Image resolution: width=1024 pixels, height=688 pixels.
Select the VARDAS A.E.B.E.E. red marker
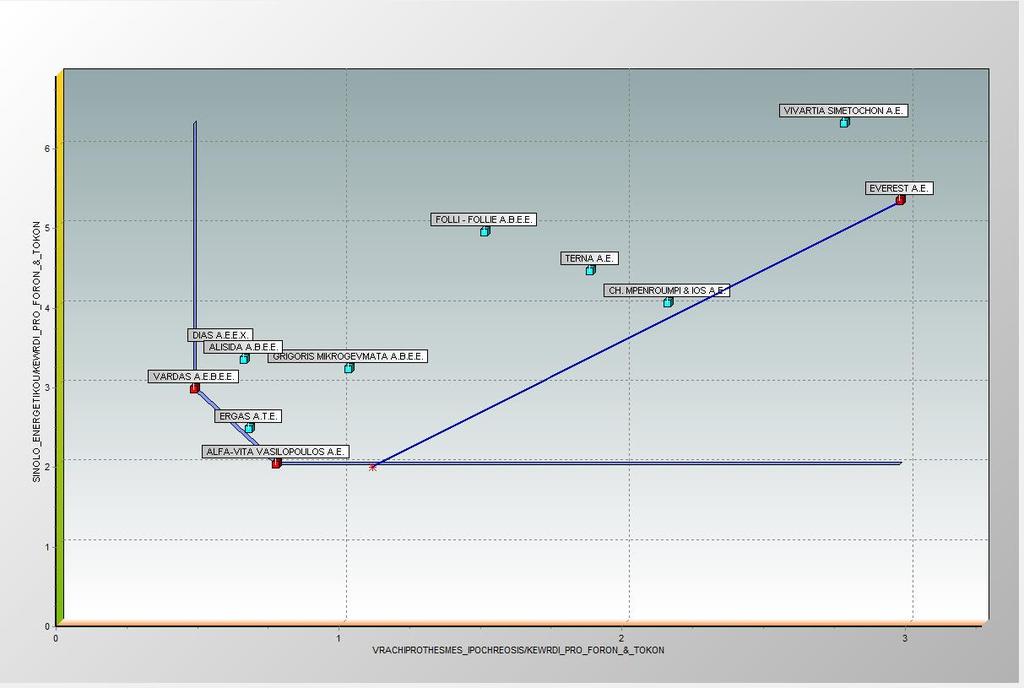click(x=195, y=388)
